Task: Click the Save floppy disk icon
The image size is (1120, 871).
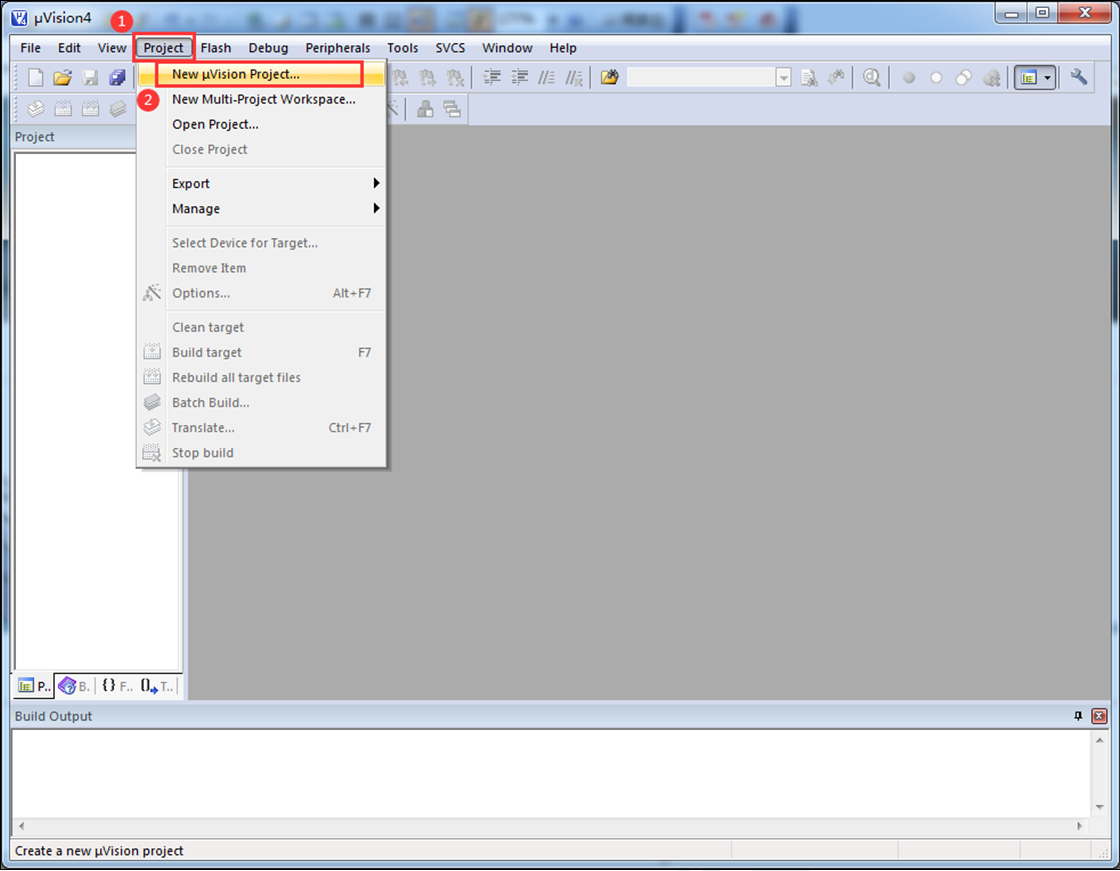Action: point(91,77)
